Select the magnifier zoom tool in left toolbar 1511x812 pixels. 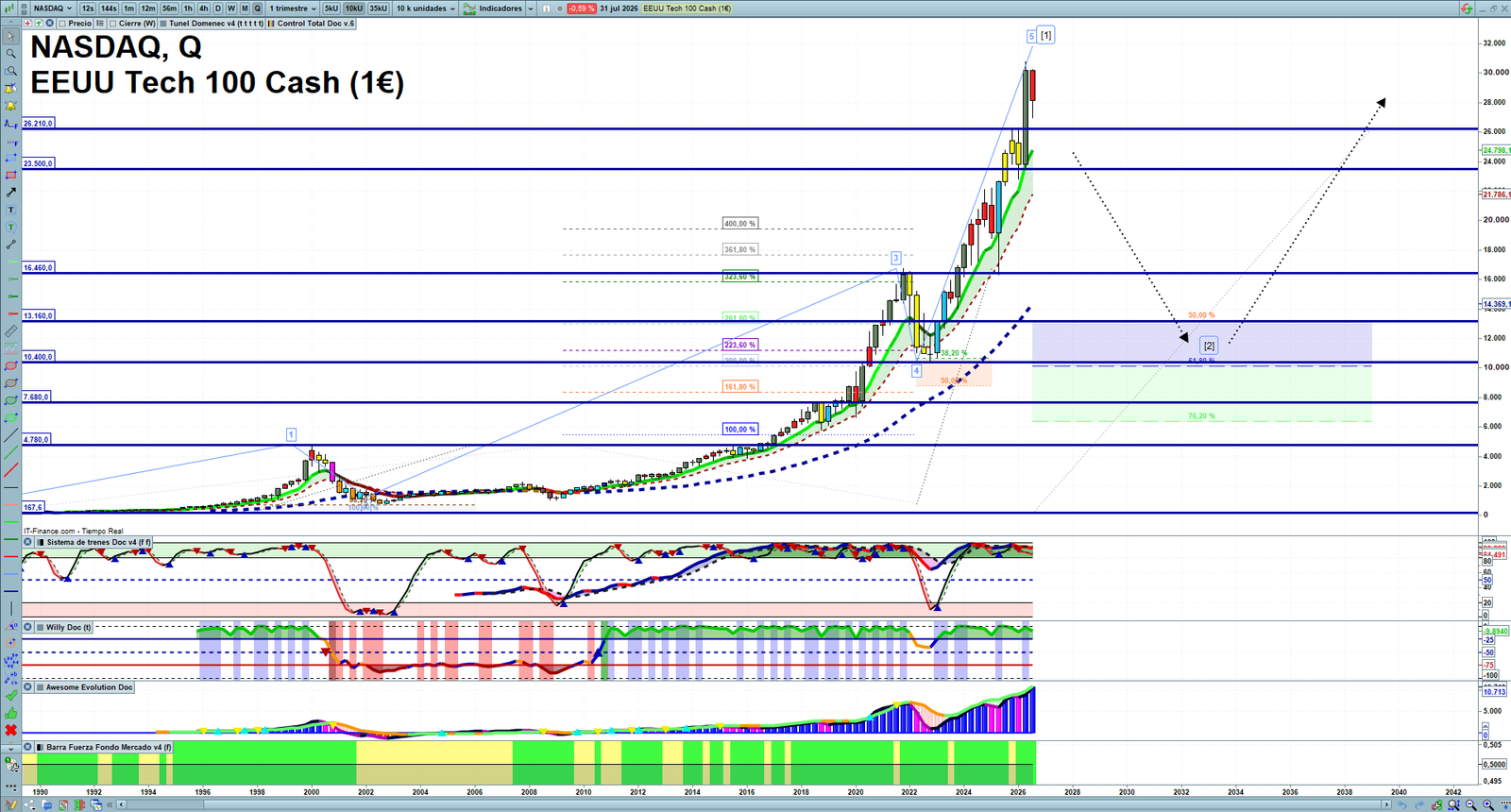10,54
